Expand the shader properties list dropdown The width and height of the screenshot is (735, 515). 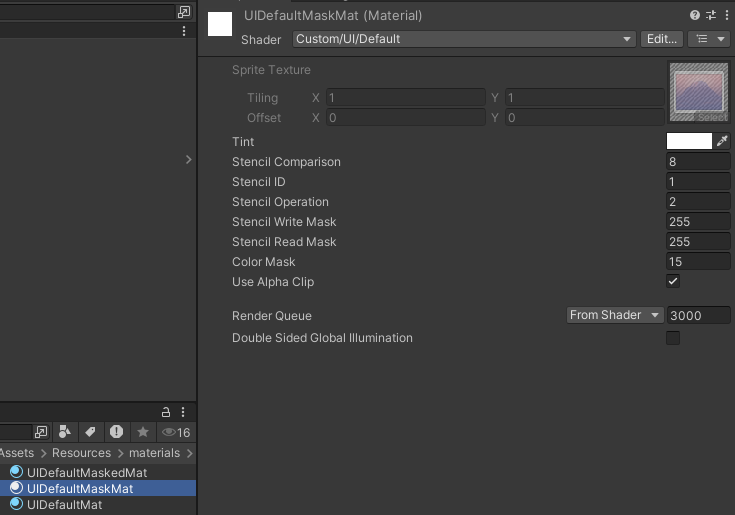point(709,39)
